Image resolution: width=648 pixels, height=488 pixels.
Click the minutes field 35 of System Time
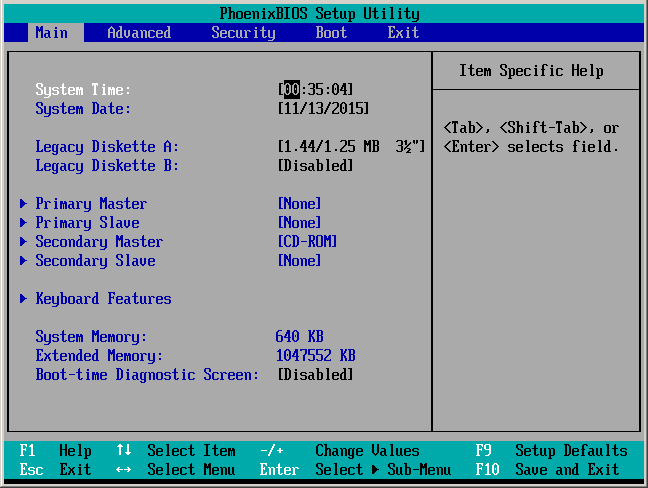pos(316,89)
